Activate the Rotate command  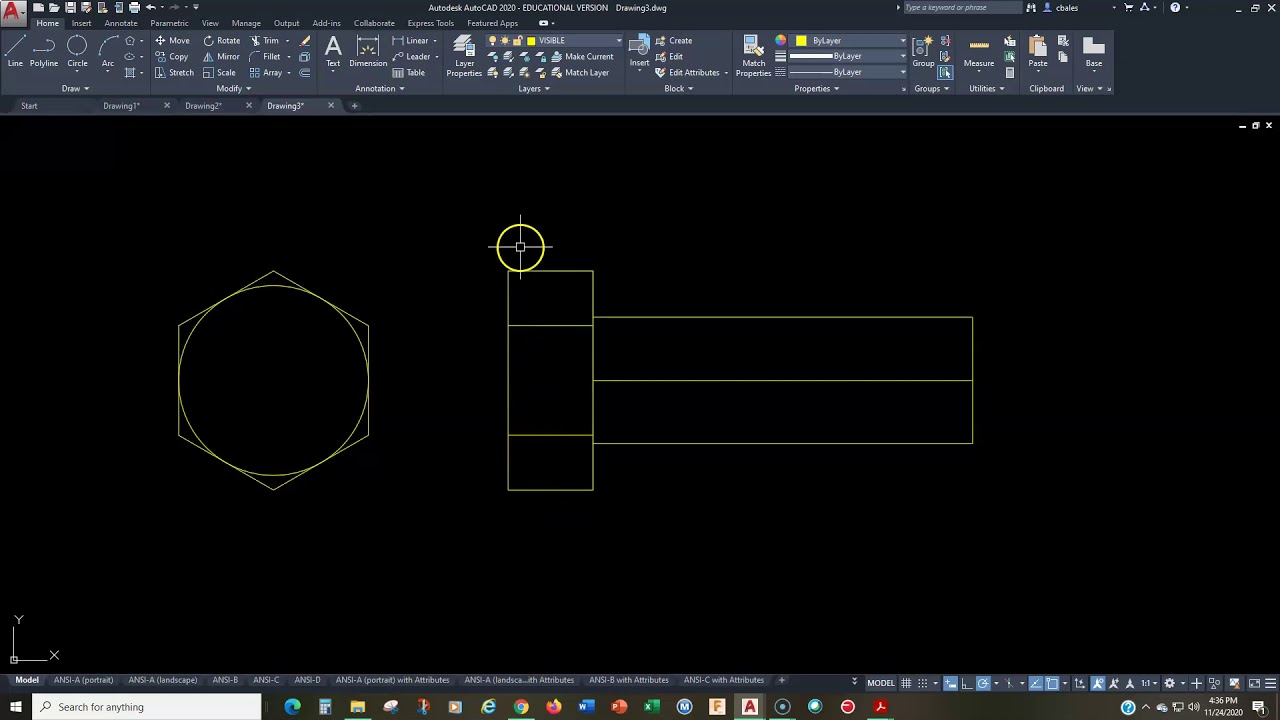tap(221, 41)
